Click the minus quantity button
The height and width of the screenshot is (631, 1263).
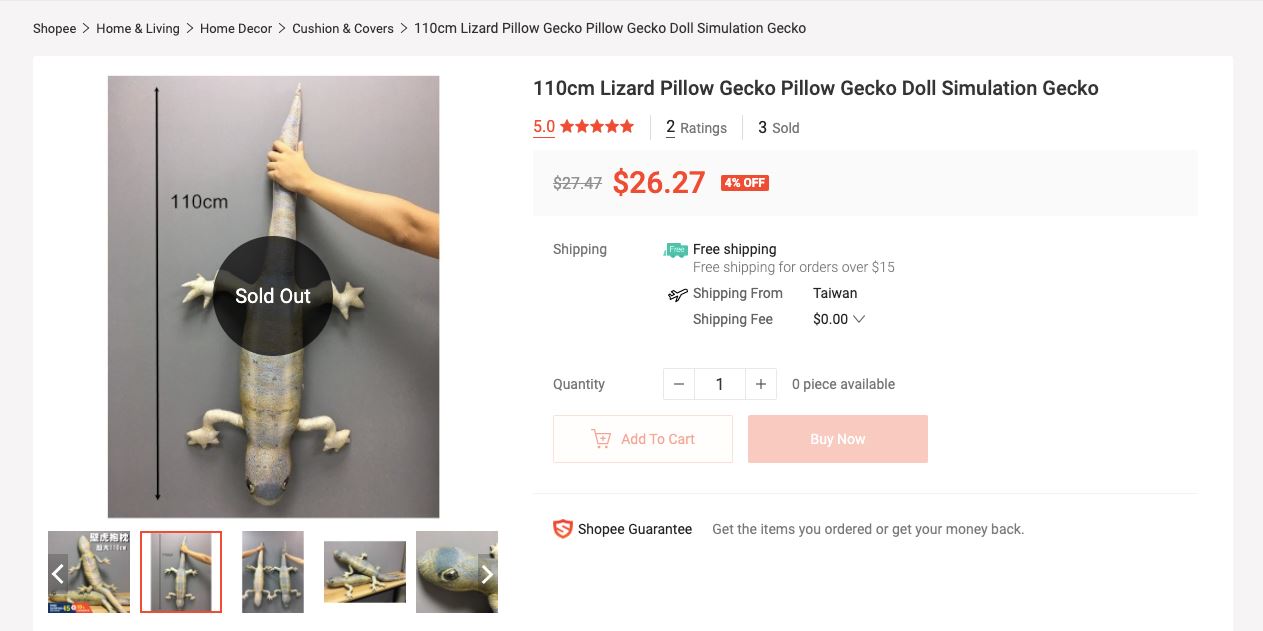[x=679, y=384]
